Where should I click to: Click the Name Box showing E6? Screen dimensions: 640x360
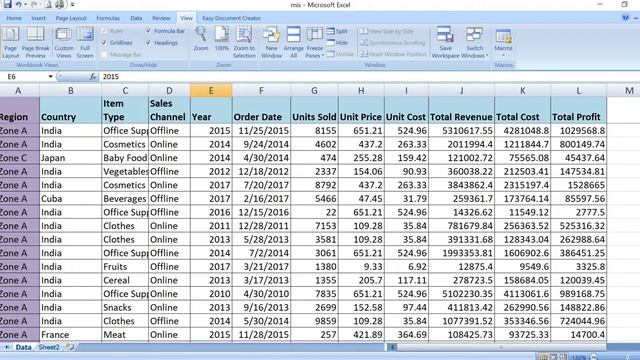tap(24, 76)
